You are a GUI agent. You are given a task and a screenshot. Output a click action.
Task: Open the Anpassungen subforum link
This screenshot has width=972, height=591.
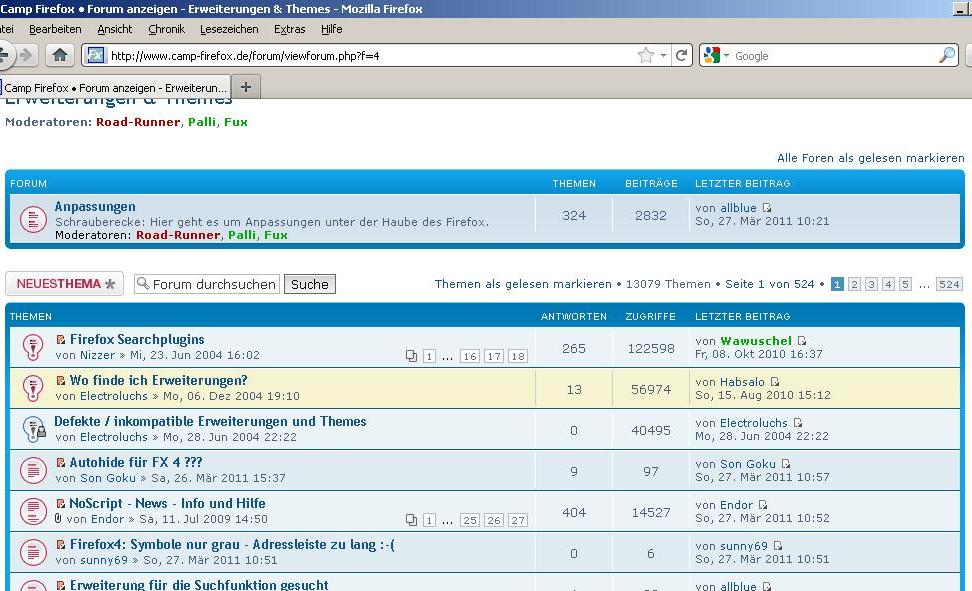click(x=95, y=207)
